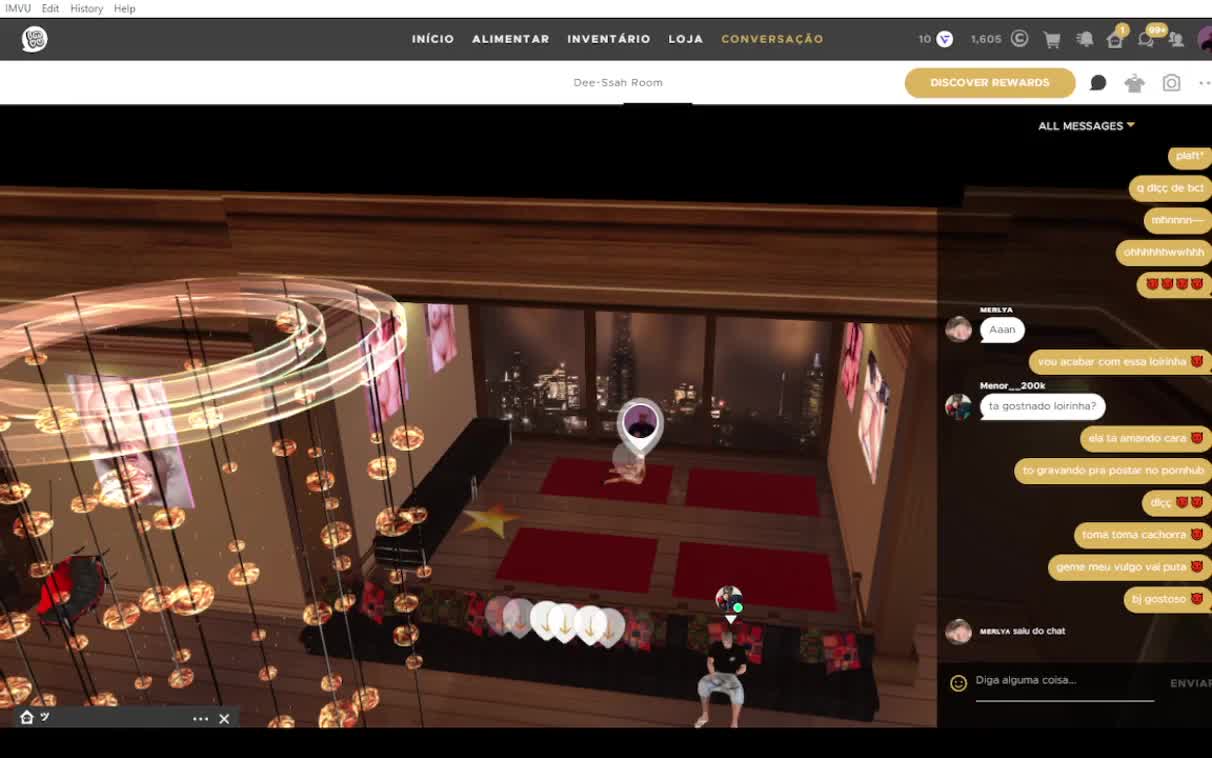Go to the Loja tab
1212x758 pixels.
click(x=685, y=39)
